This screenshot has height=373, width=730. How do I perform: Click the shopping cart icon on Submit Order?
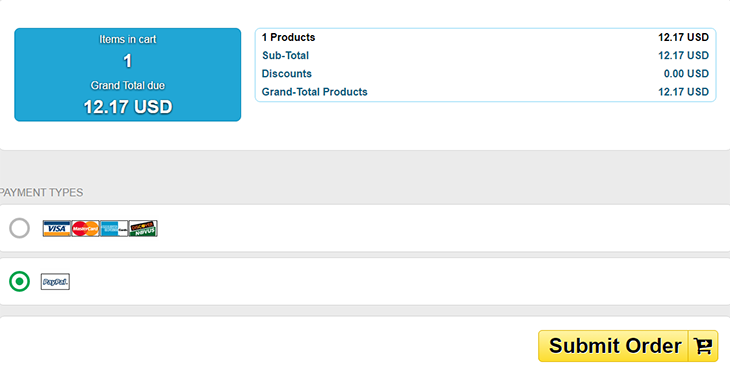[703, 346]
